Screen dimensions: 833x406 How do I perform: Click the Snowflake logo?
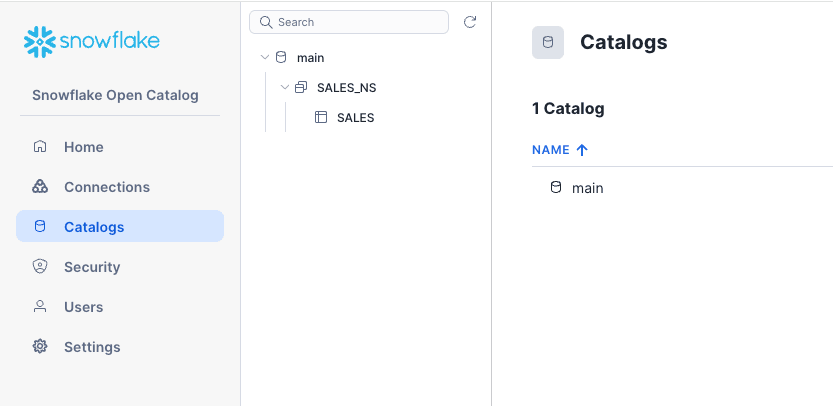click(x=92, y=41)
